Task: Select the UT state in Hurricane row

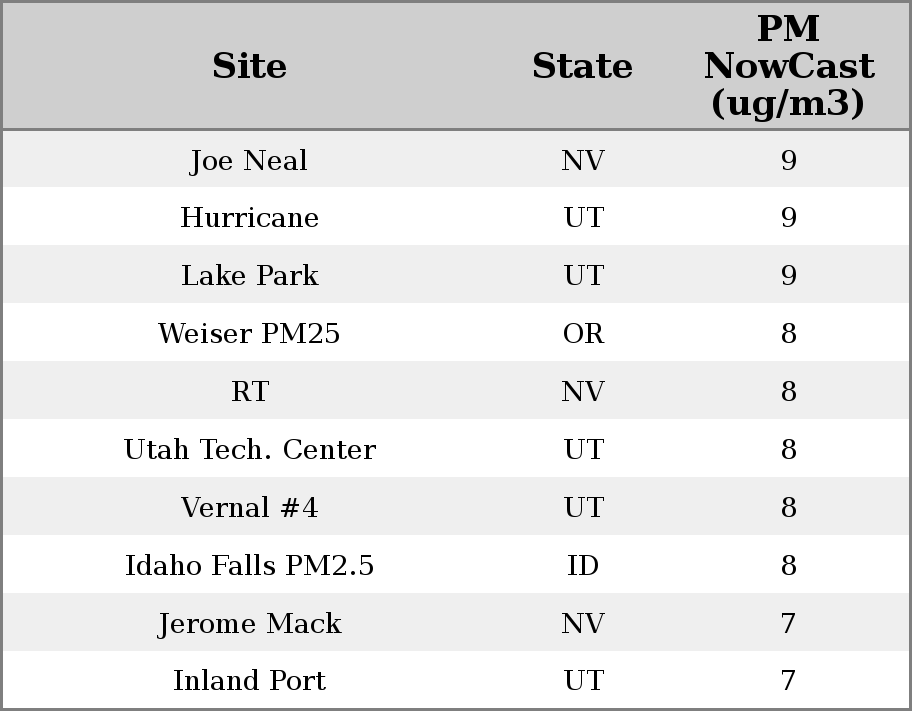Action: click(x=583, y=218)
